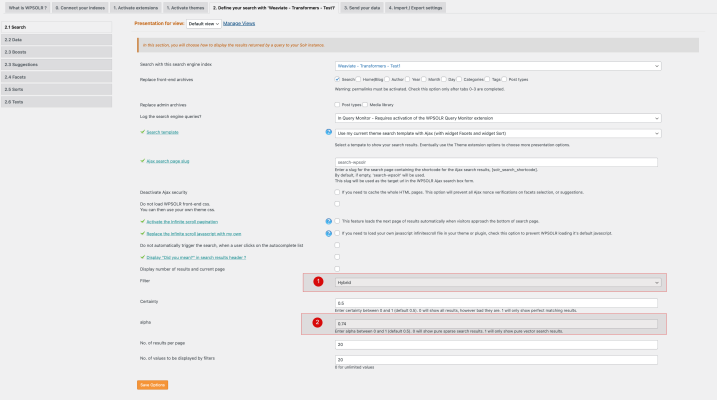Click help icon beside Search template dropdown
The width and height of the screenshot is (717, 400).
point(328,132)
